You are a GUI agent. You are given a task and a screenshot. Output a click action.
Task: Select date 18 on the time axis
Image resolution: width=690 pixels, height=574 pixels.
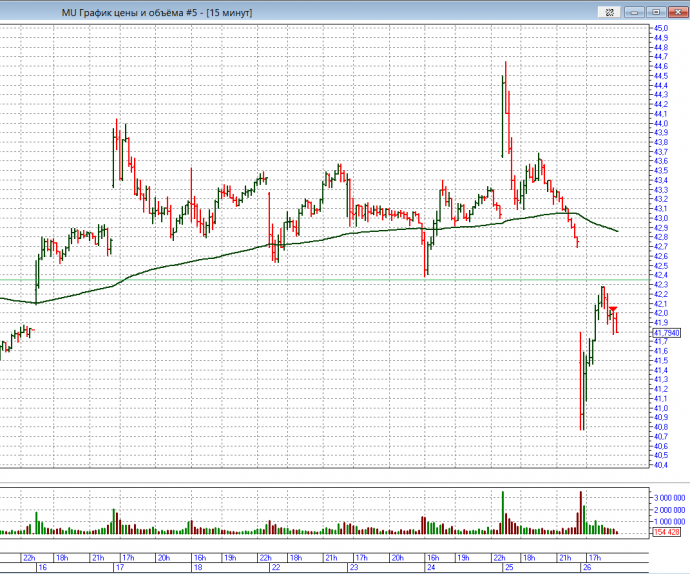tap(198, 567)
